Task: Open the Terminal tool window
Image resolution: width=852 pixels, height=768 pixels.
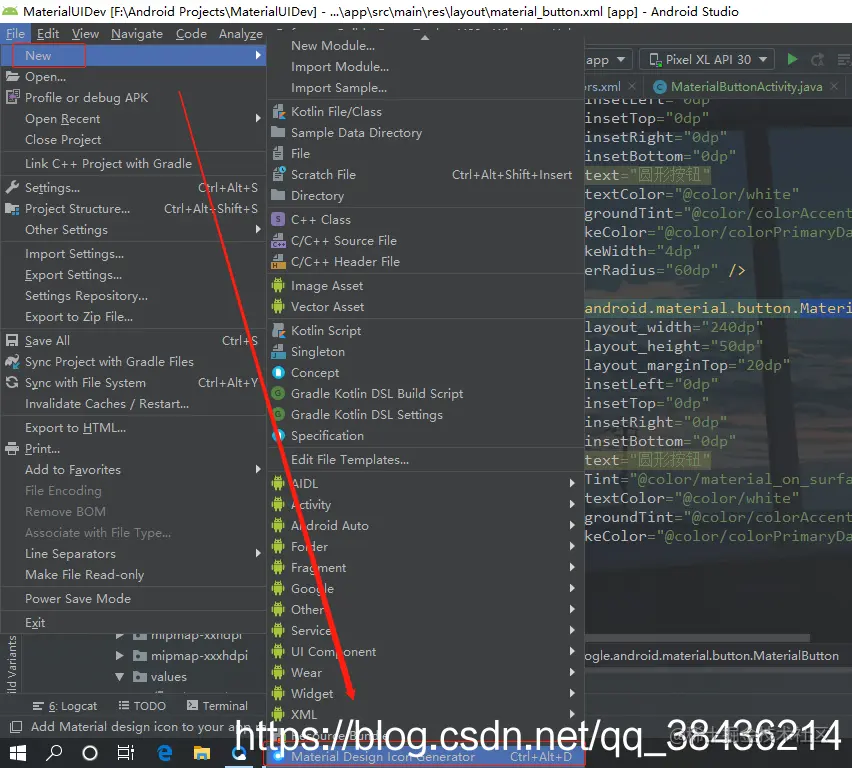Action: point(217,705)
